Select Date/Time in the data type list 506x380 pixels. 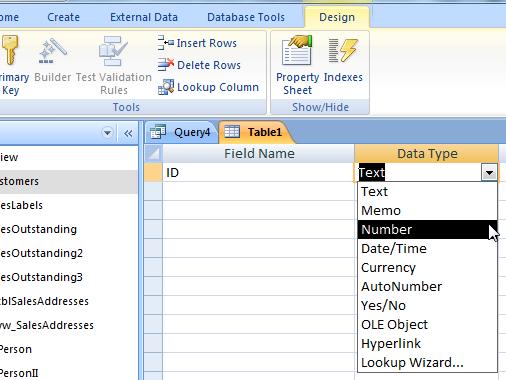click(x=427, y=249)
